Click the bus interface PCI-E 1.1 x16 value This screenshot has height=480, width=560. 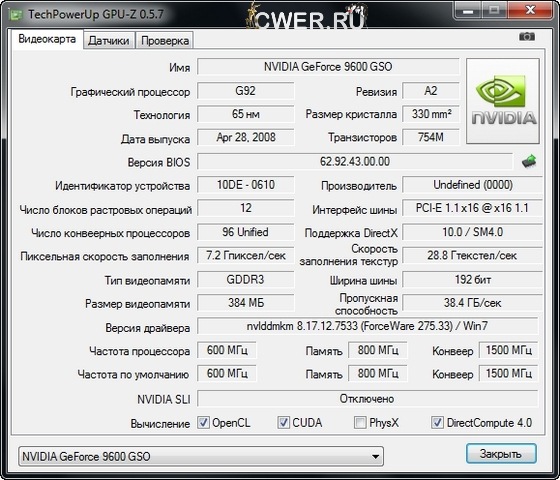point(472,208)
